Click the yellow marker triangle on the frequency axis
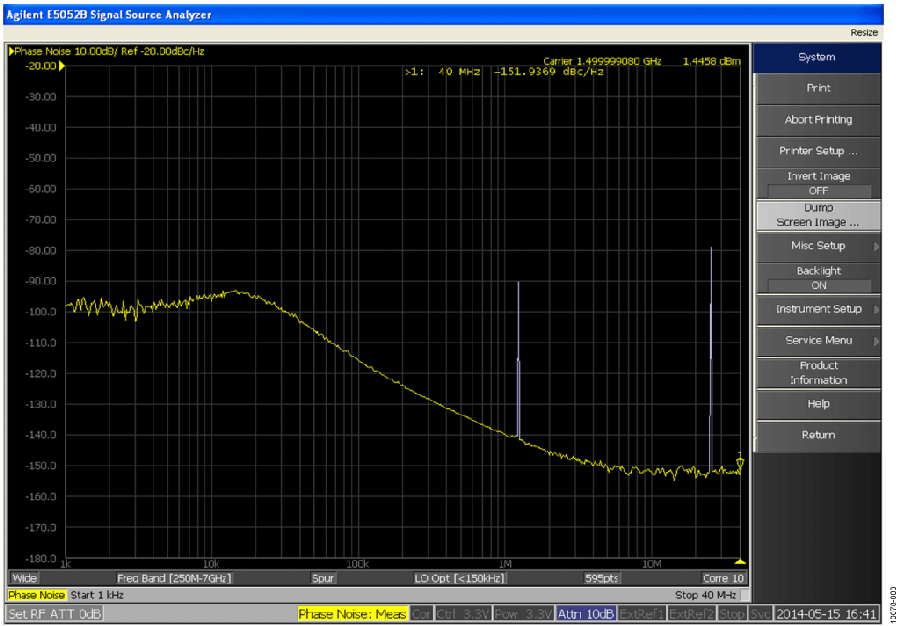Image resolution: width=900 pixels, height=626 pixels. 740,561
